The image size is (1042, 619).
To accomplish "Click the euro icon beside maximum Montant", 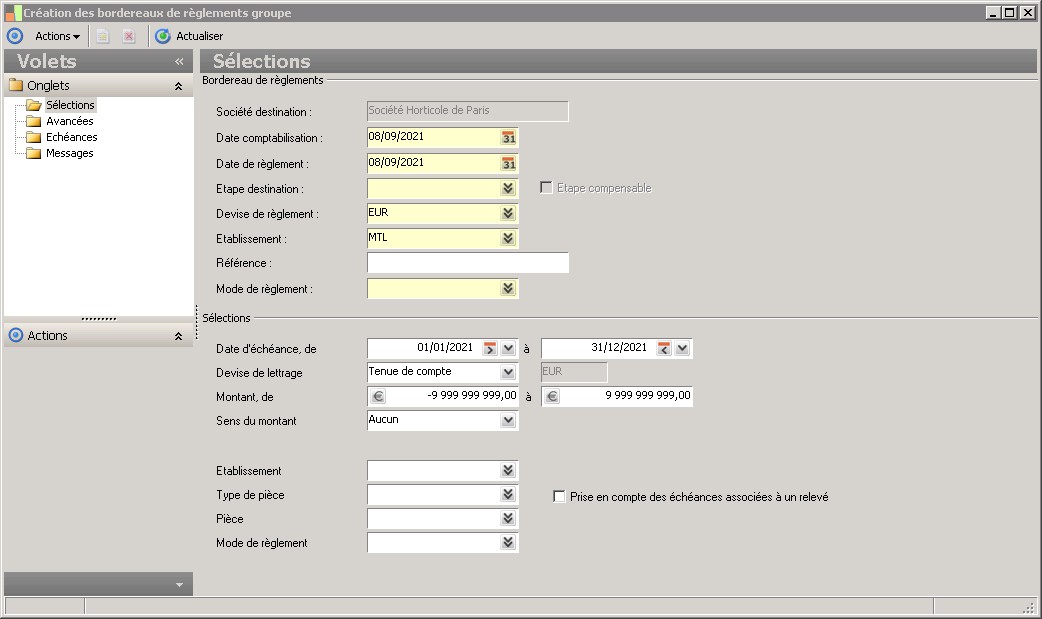I will 552,396.
